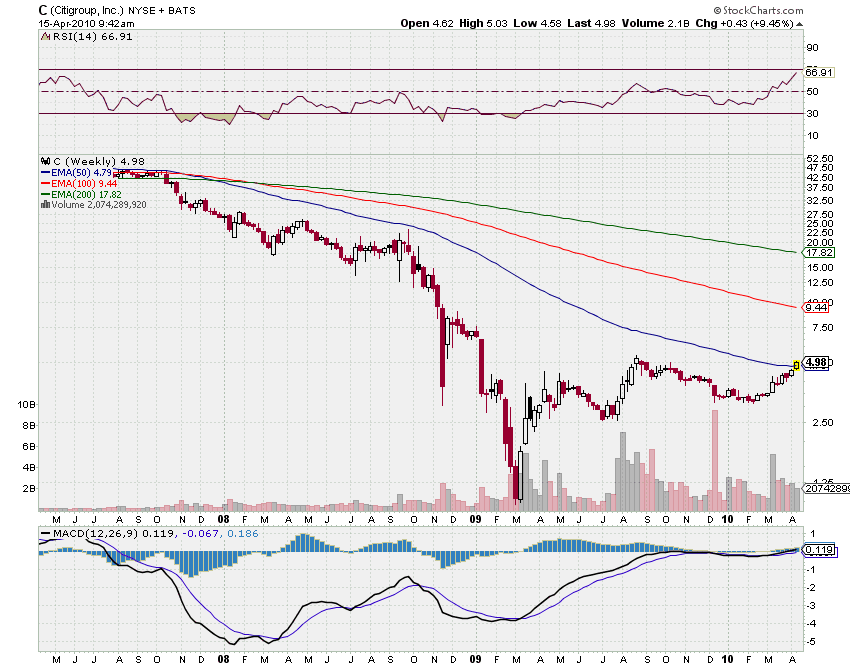Screen dimensions: 850x668
Task: Open the StockCharts.com link
Action: click(758, 10)
